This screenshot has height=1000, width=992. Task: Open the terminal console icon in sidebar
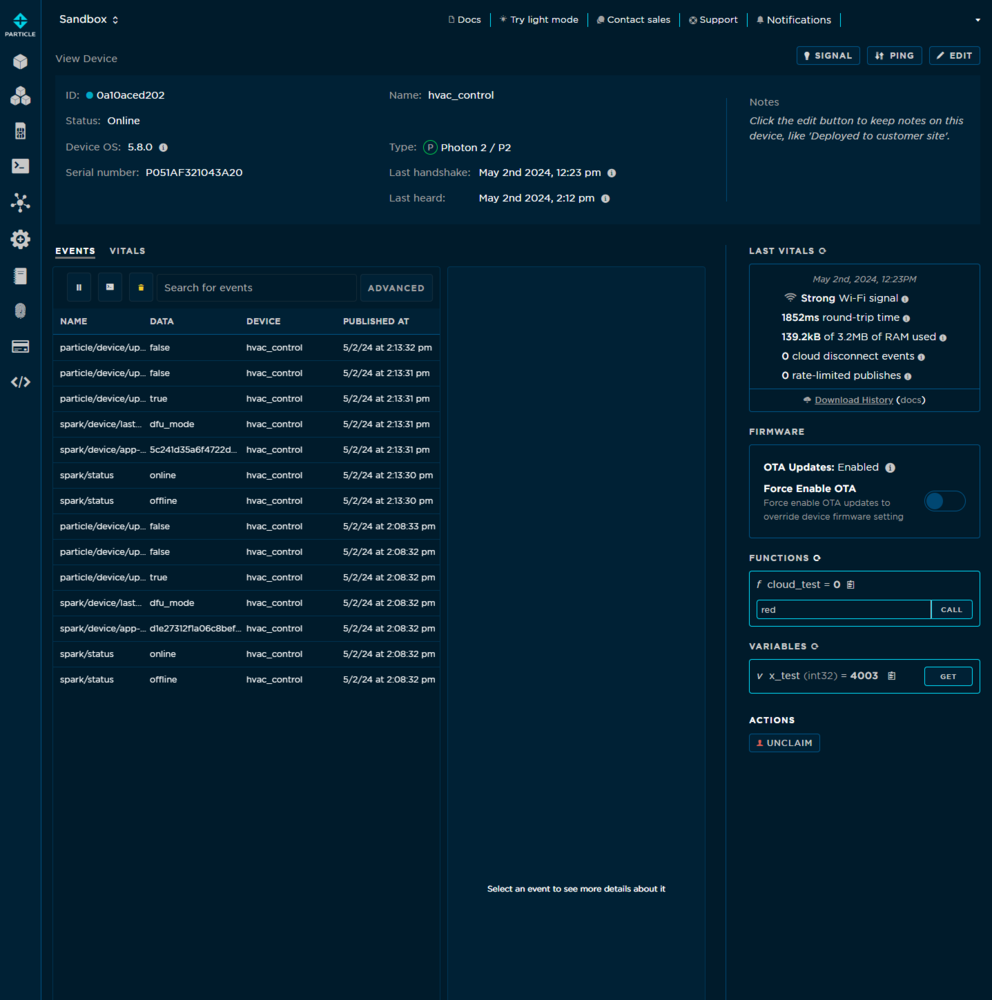[x=20, y=166]
